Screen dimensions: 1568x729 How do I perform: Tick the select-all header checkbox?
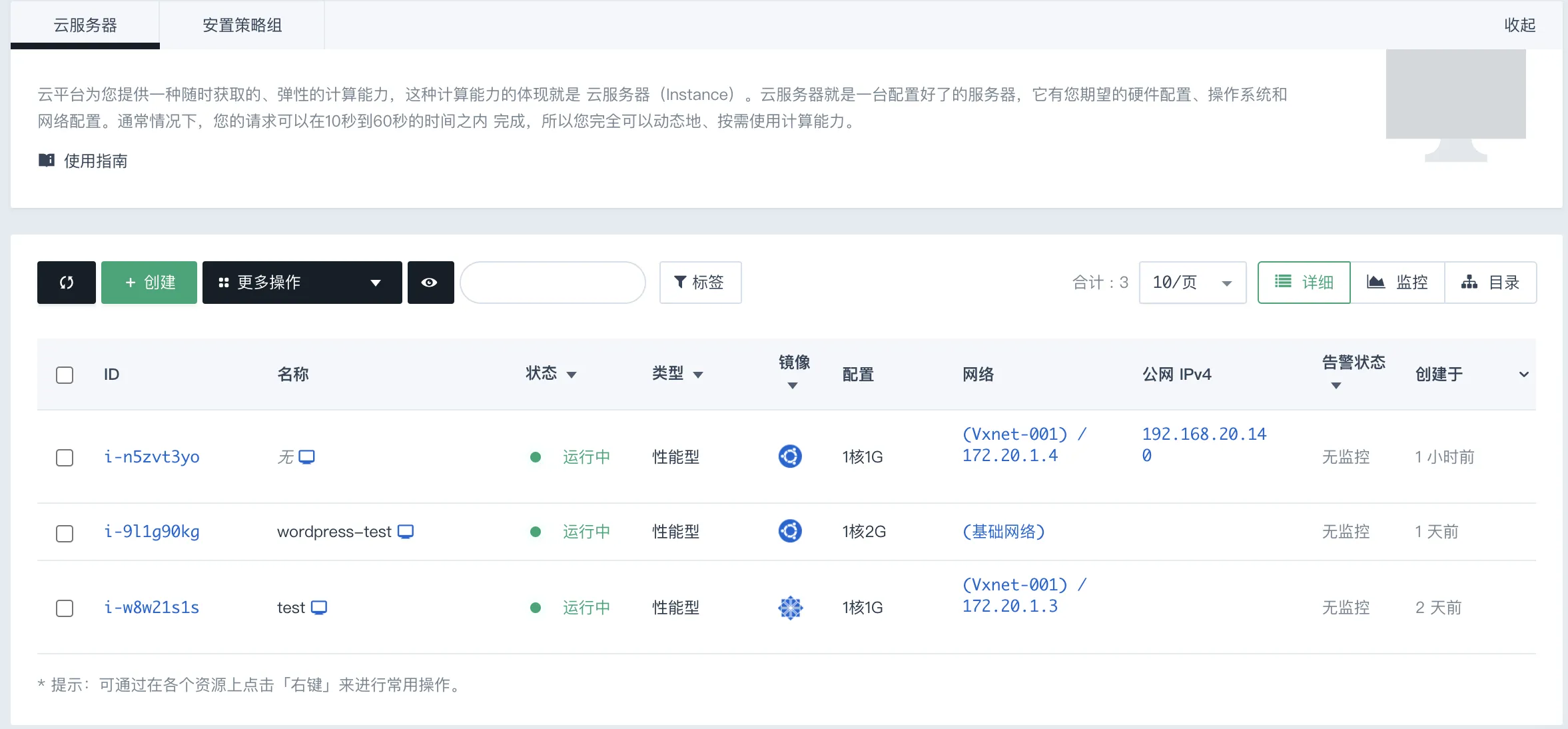tap(65, 375)
